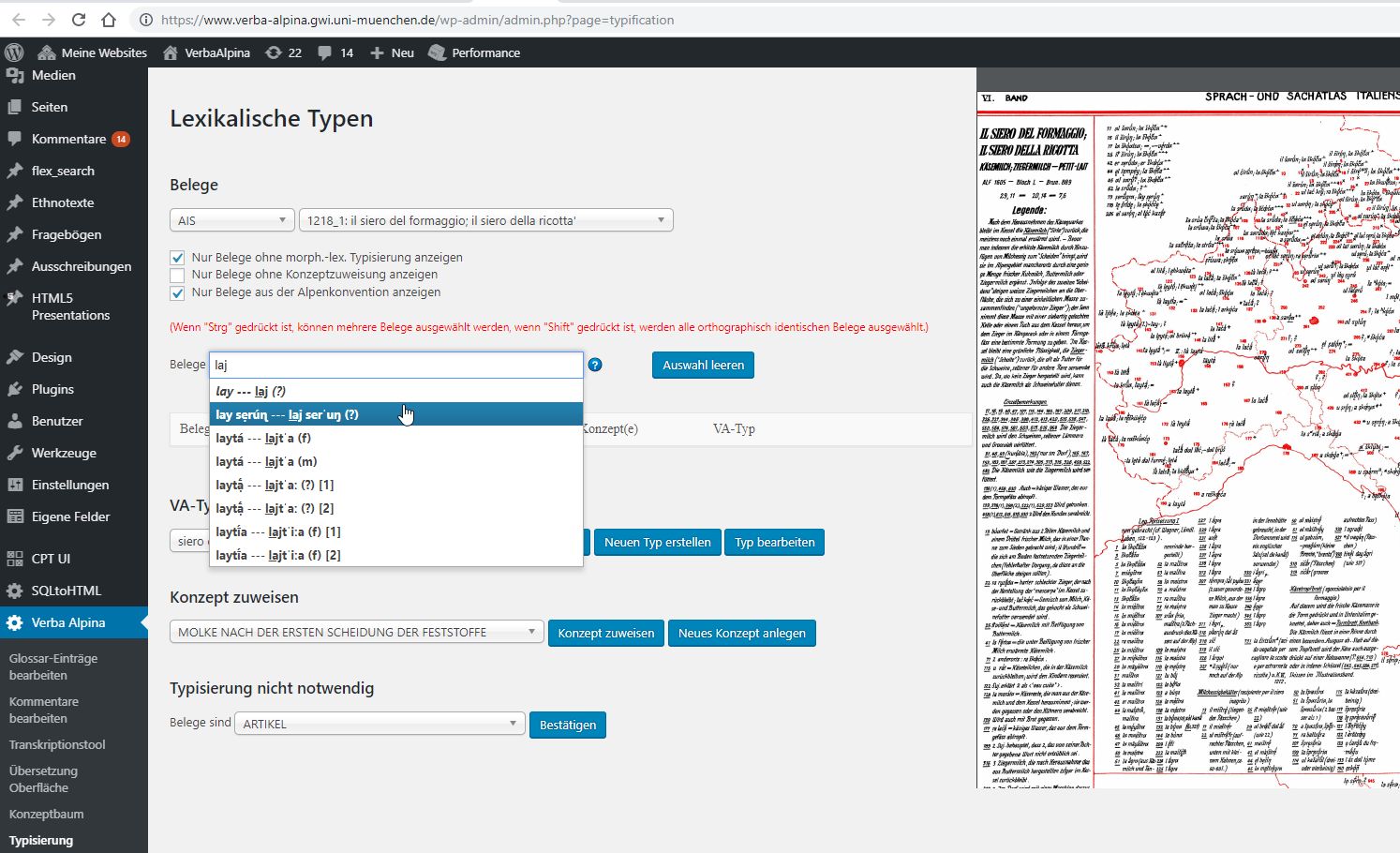This screenshot has width=1400, height=853.
Task: Select 'laytá --- lajtˈa (m)' from suggestion list
Action: click(x=267, y=461)
